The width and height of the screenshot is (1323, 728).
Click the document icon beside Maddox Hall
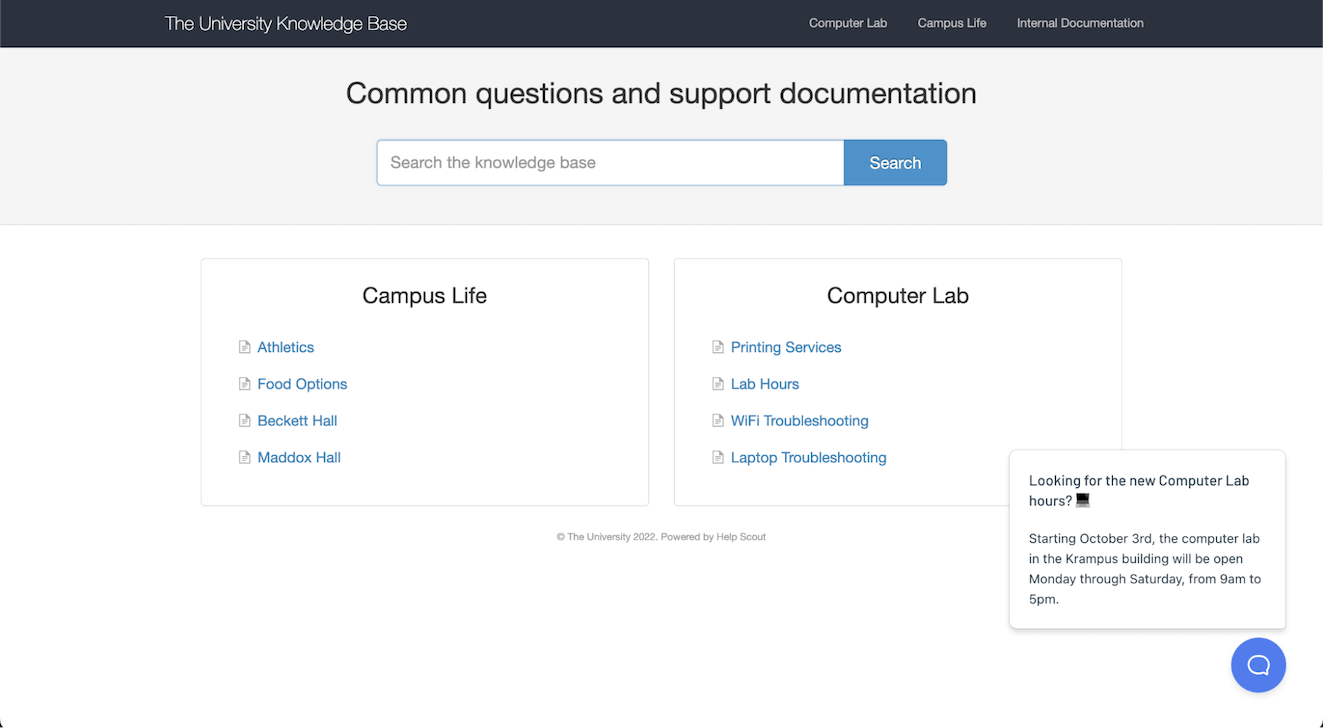click(x=244, y=458)
